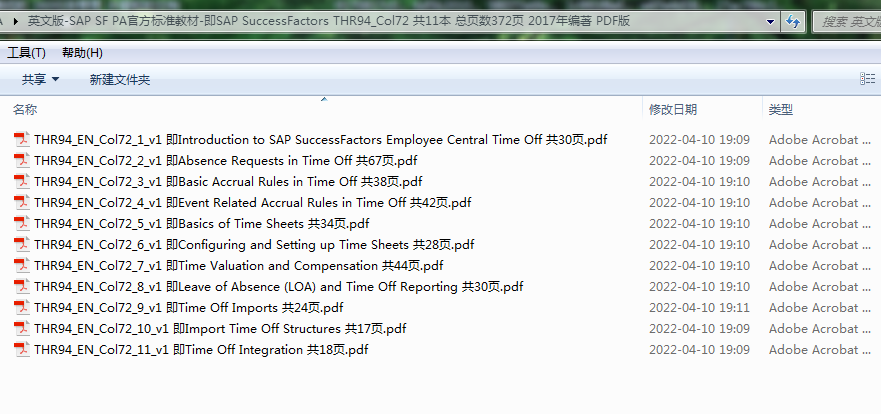881x414 pixels.
Task: Click PDF icon of Event Related Accrual Rules file
Action: coord(22,202)
